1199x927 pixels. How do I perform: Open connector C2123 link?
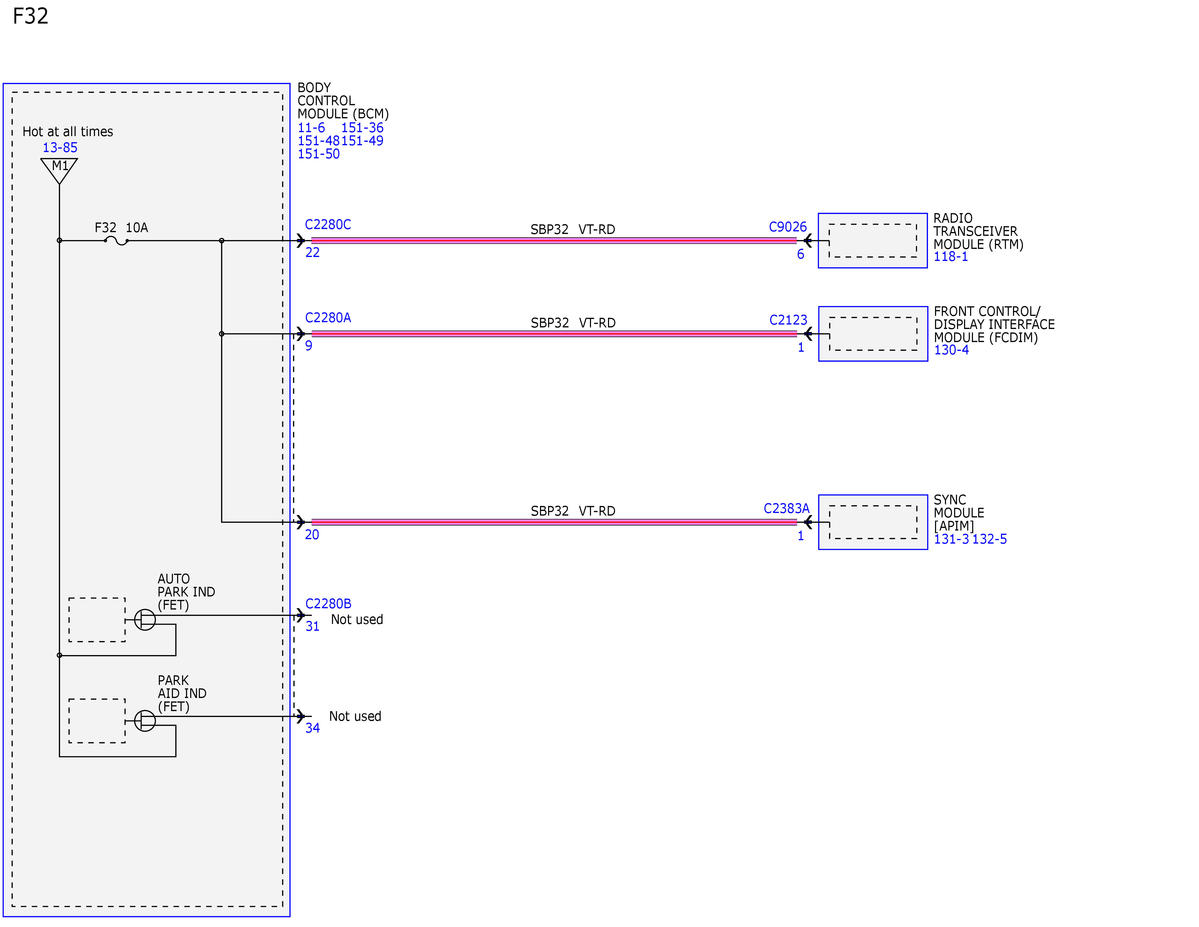(788, 320)
